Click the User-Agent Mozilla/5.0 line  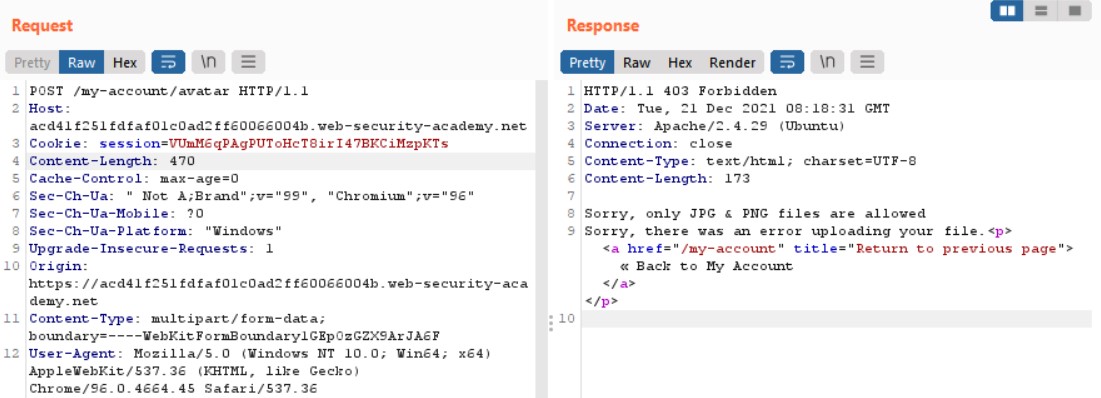[x=260, y=354]
